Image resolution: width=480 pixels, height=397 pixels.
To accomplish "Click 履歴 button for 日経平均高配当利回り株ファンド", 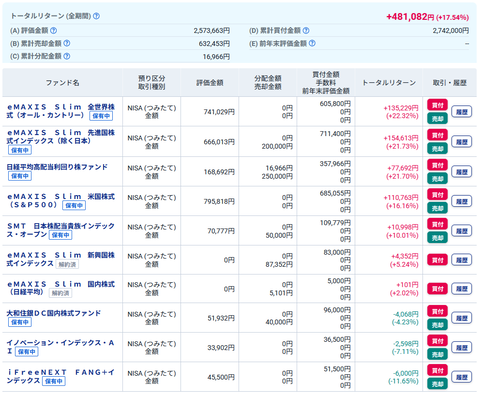I will 462,172.
